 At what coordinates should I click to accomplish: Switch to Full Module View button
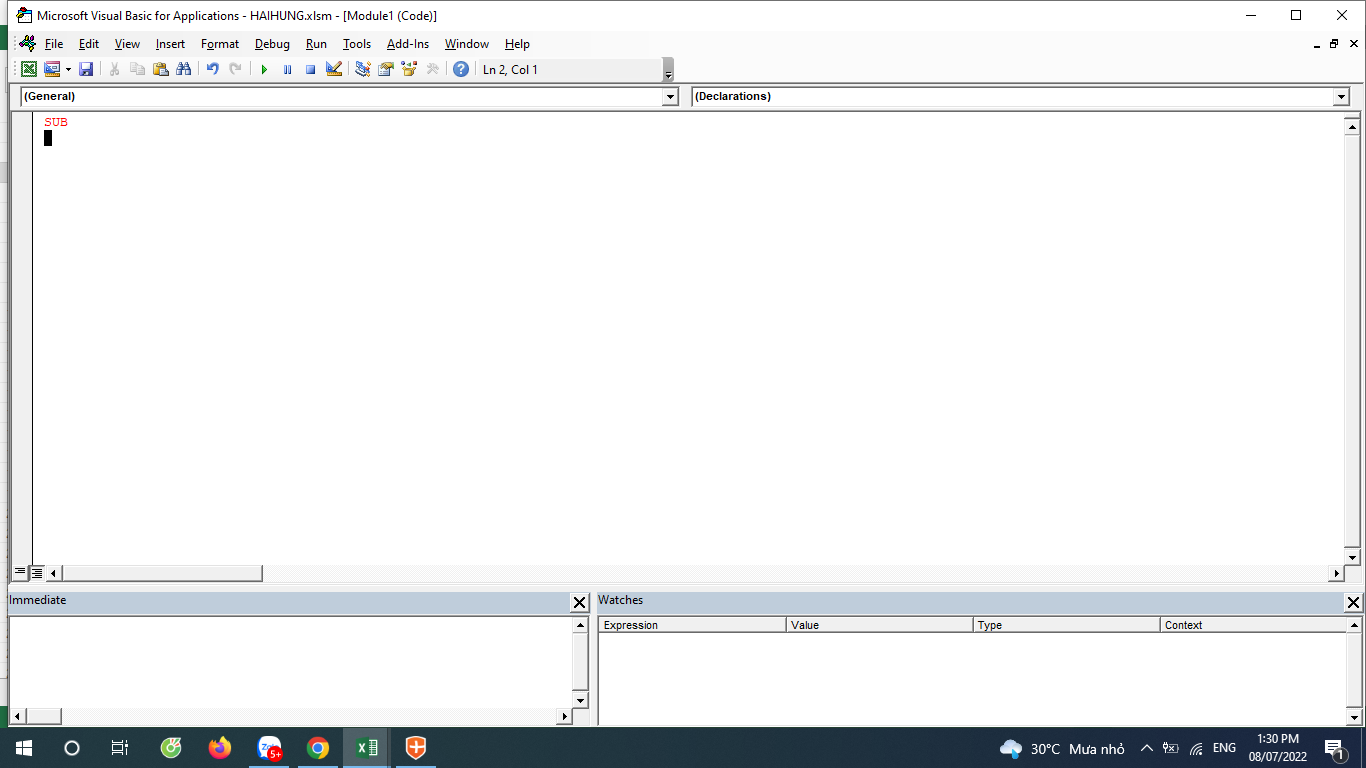pos(37,573)
